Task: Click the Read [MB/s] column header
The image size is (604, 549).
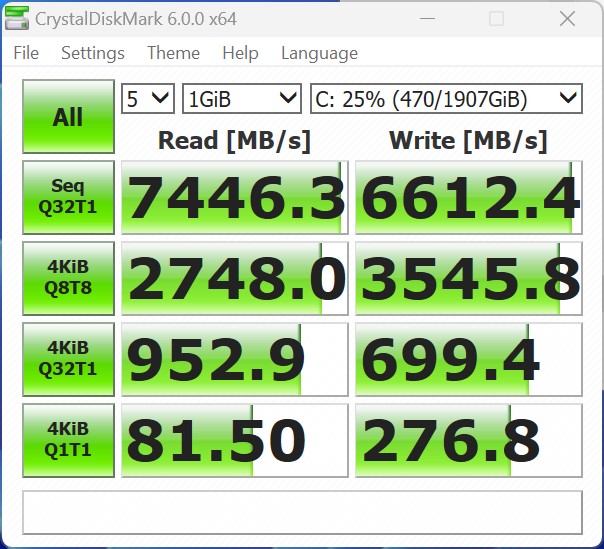Action: [234, 140]
